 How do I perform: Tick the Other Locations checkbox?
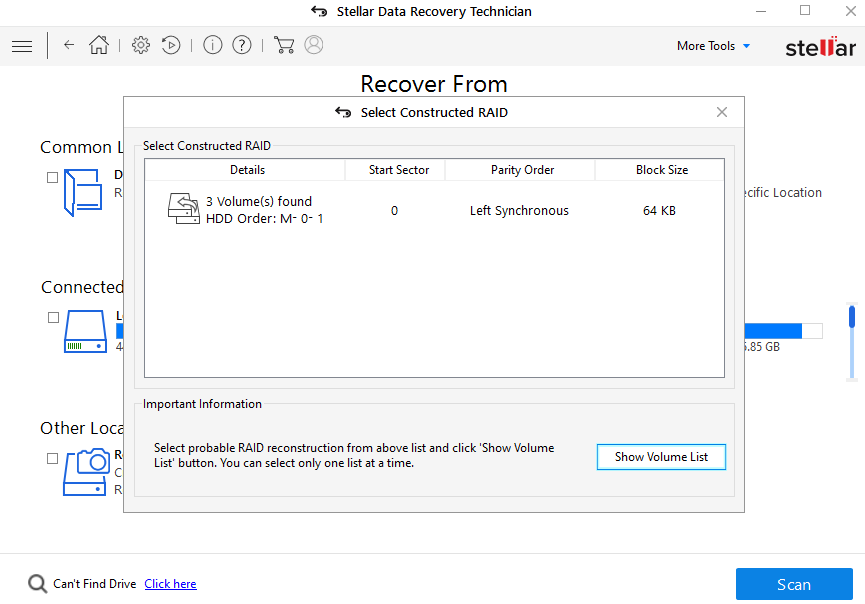(52, 458)
